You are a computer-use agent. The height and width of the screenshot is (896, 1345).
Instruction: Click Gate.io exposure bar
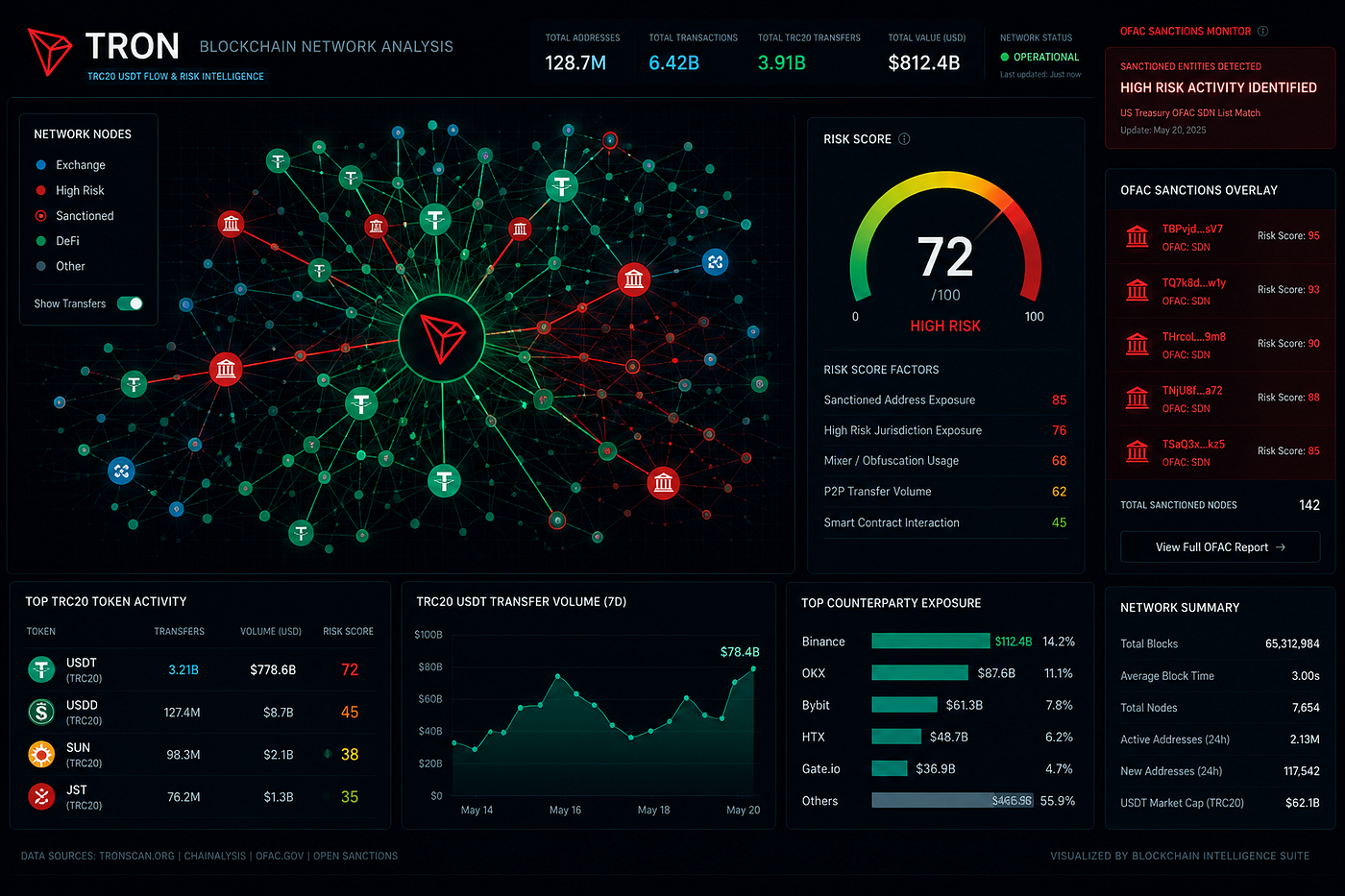890,768
